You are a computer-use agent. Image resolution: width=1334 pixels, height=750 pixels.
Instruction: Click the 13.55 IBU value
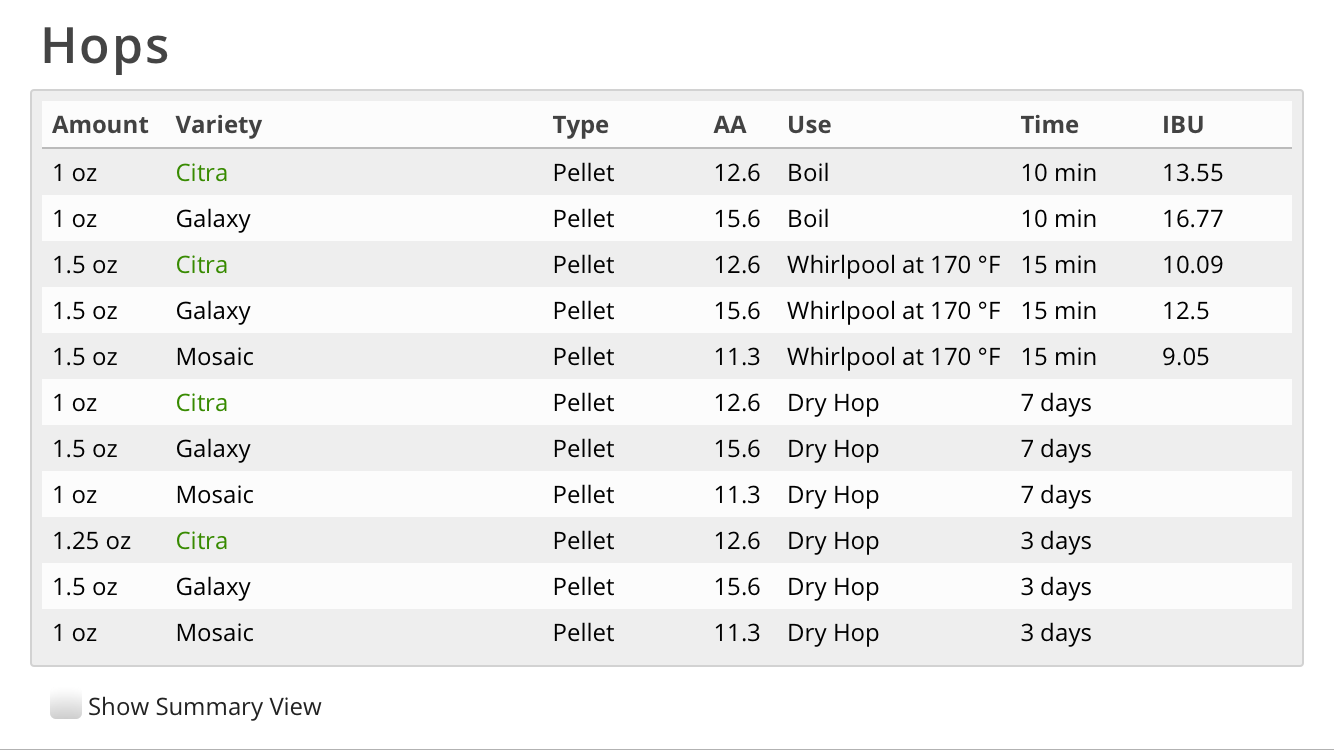point(1193,173)
